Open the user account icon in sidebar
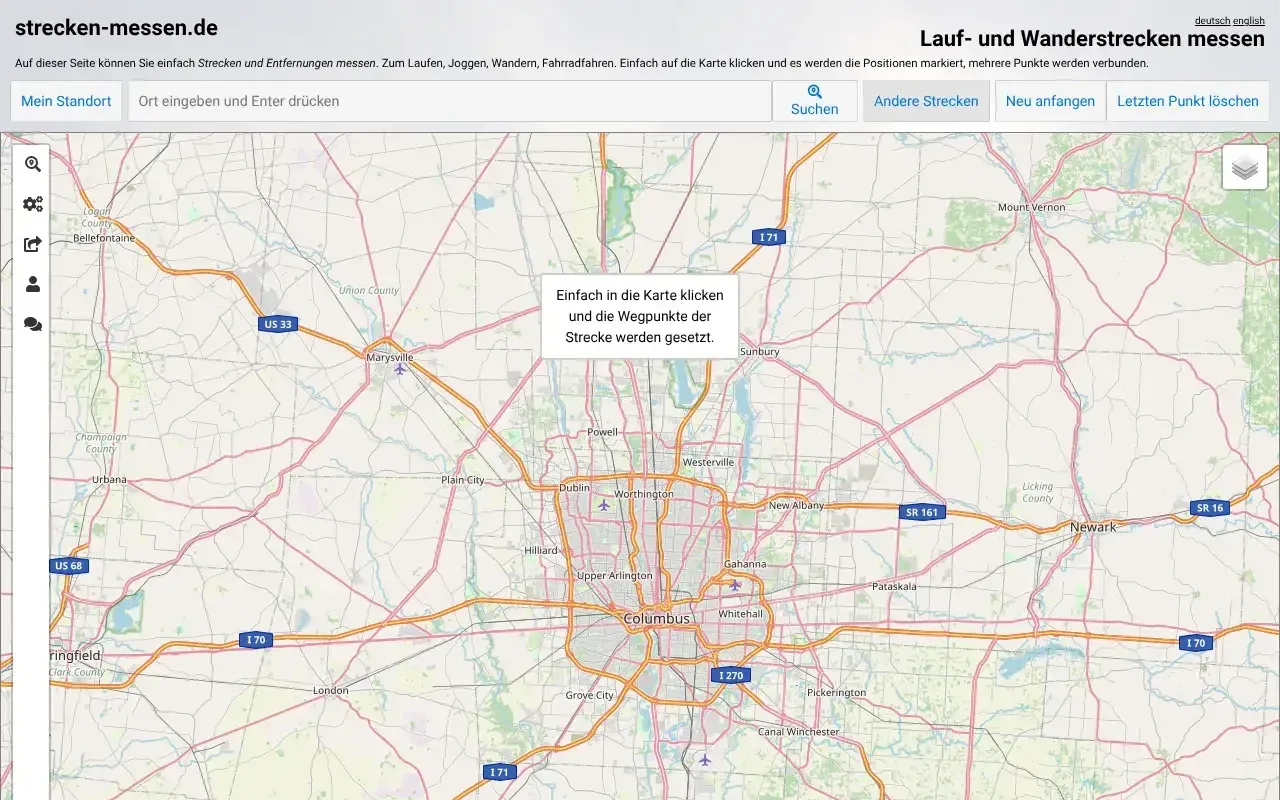This screenshot has height=800, width=1280. click(33, 284)
